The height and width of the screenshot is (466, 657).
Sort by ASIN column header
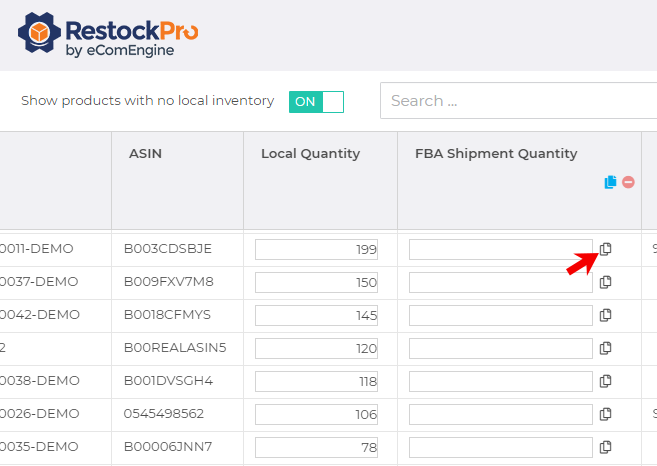tap(145, 154)
